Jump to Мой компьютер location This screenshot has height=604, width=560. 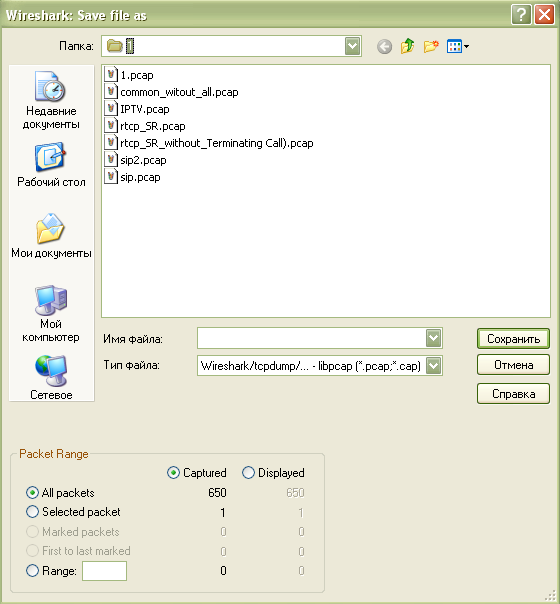click(51, 314)
